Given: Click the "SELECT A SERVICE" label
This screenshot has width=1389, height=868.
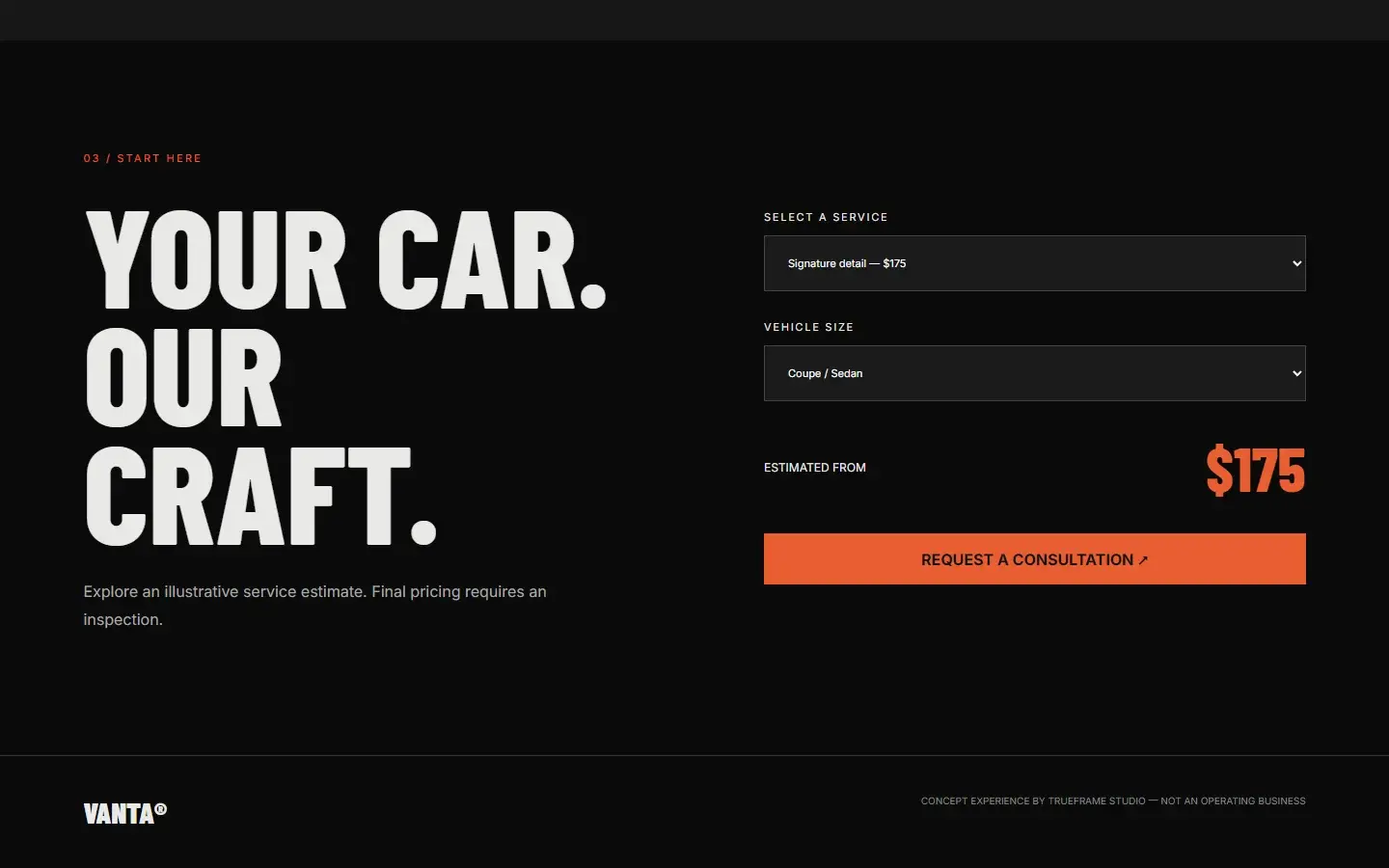Looking at the screenshot, I should (826, 217).
